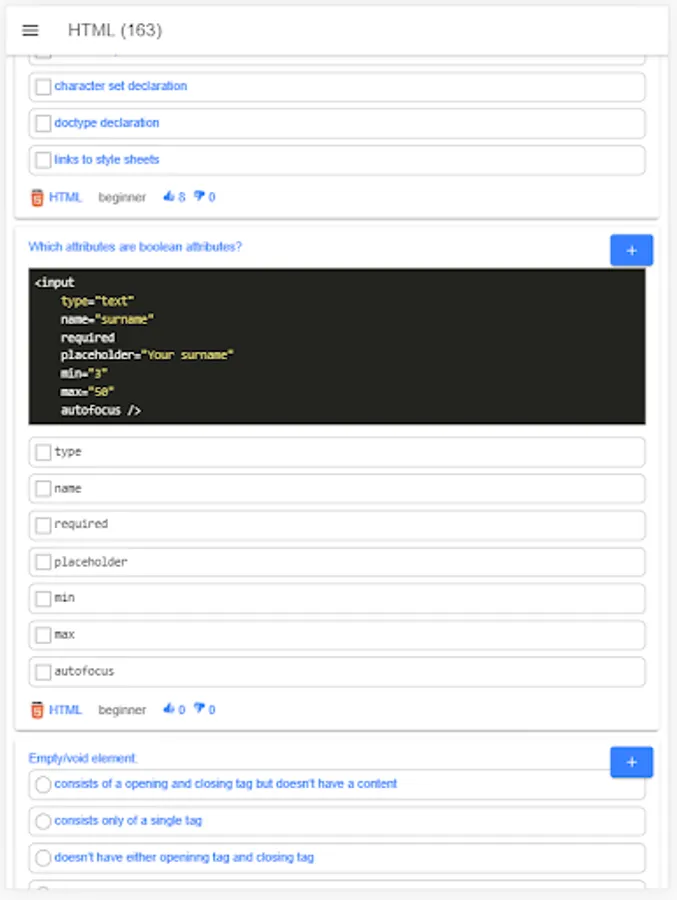Image resolution: width=677 pixels, height=900 pixels.
Task: Check the "required" answer checkbox
Action: click(43, 525)
